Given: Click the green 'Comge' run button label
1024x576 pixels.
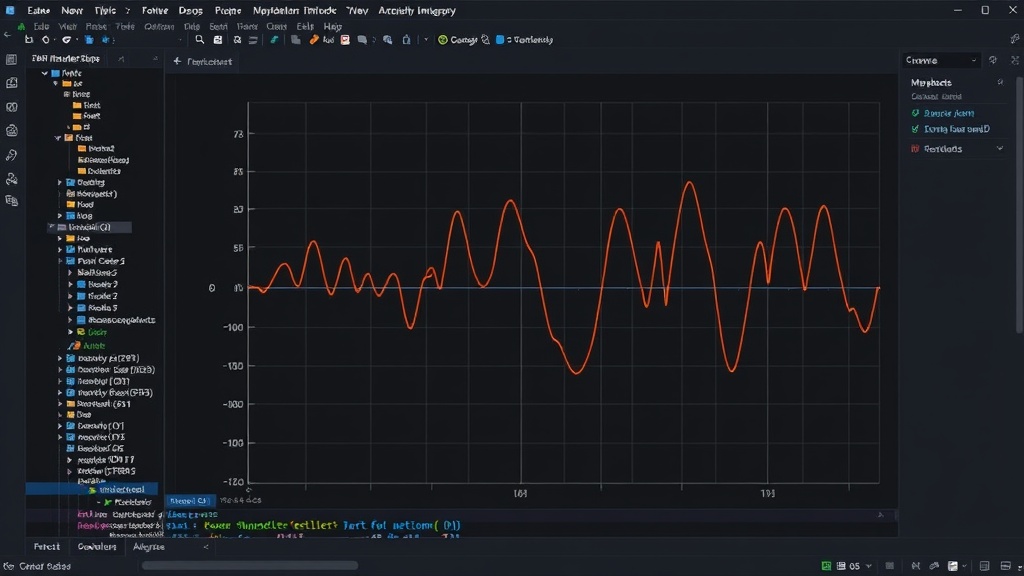Looking at the screenshot, I should tap(464, 40).
